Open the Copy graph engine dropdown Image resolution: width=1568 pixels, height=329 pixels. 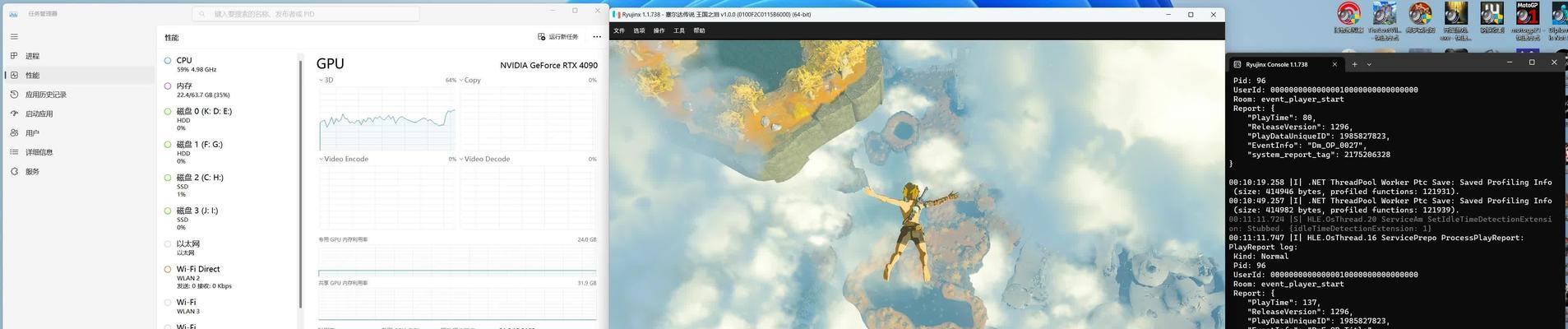469,80
